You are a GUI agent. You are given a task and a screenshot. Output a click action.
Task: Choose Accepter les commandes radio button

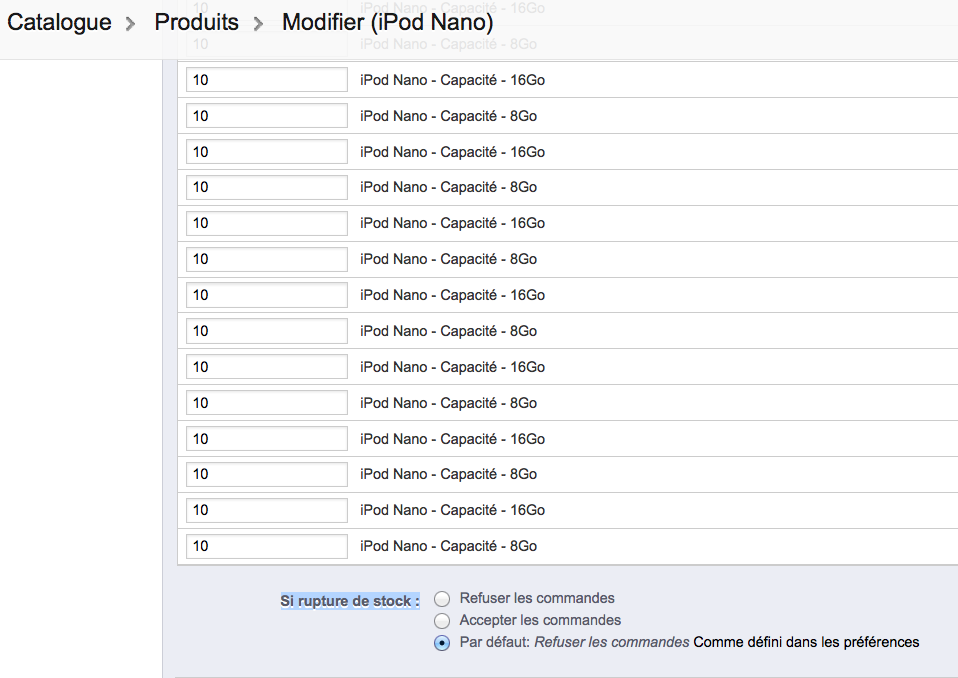(x=442, y=621)
